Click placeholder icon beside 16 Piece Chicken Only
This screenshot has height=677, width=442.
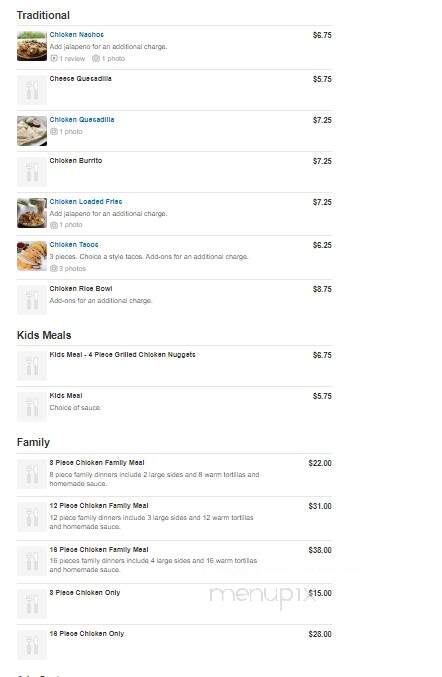32,645
